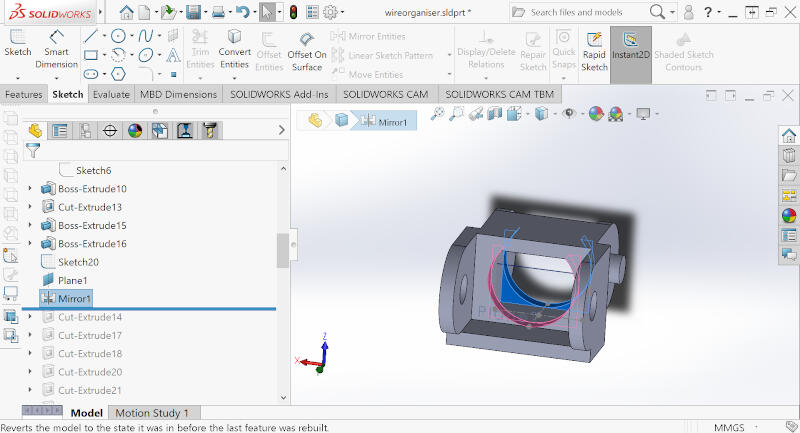Image resolution: width=800 pixels, height=433 pixels.
Task: Click the feature tree filter funnel
Action: (33, 150)
